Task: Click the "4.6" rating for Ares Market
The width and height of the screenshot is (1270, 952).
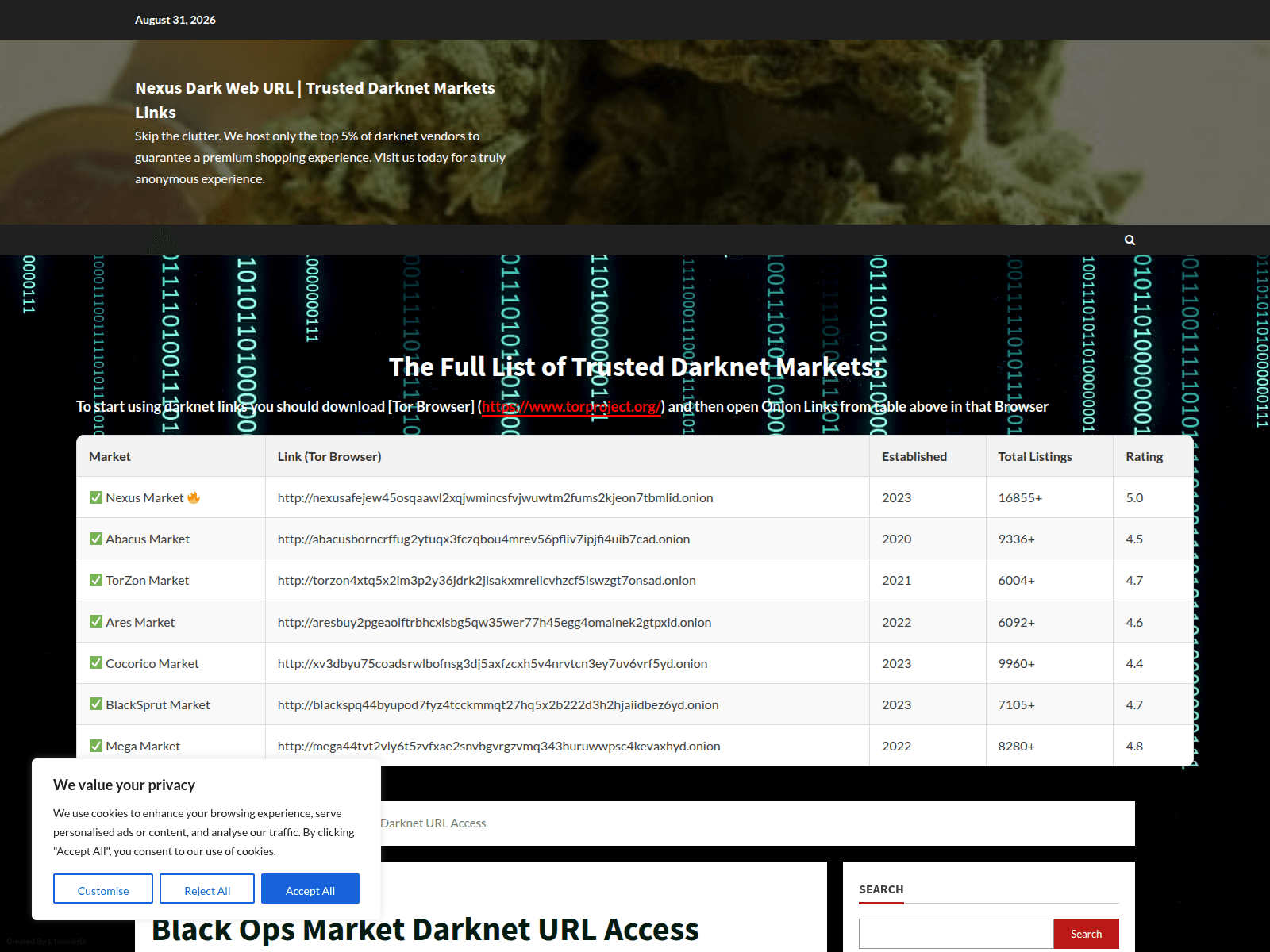Action: 1134,622
